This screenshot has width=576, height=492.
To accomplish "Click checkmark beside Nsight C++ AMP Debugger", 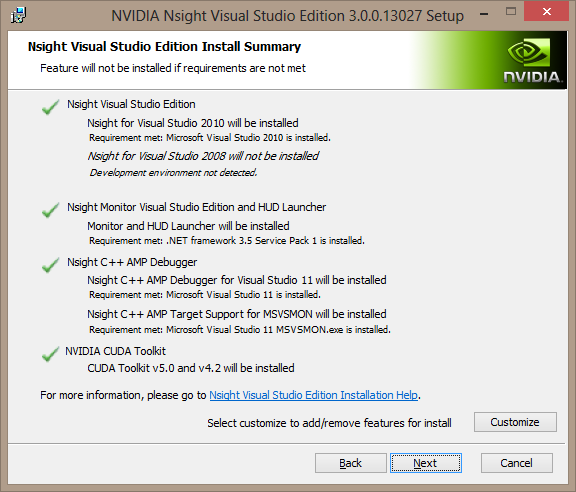I will 50,265.
